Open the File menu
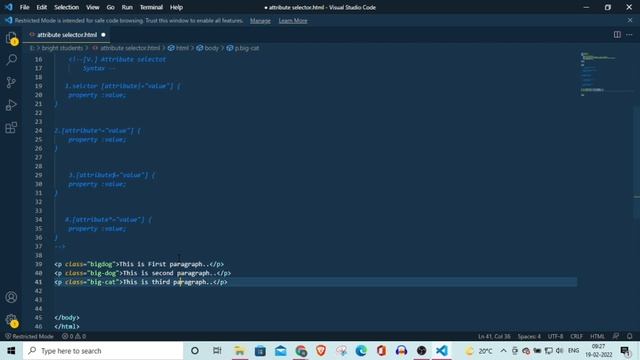 click(x=24, y=7)
